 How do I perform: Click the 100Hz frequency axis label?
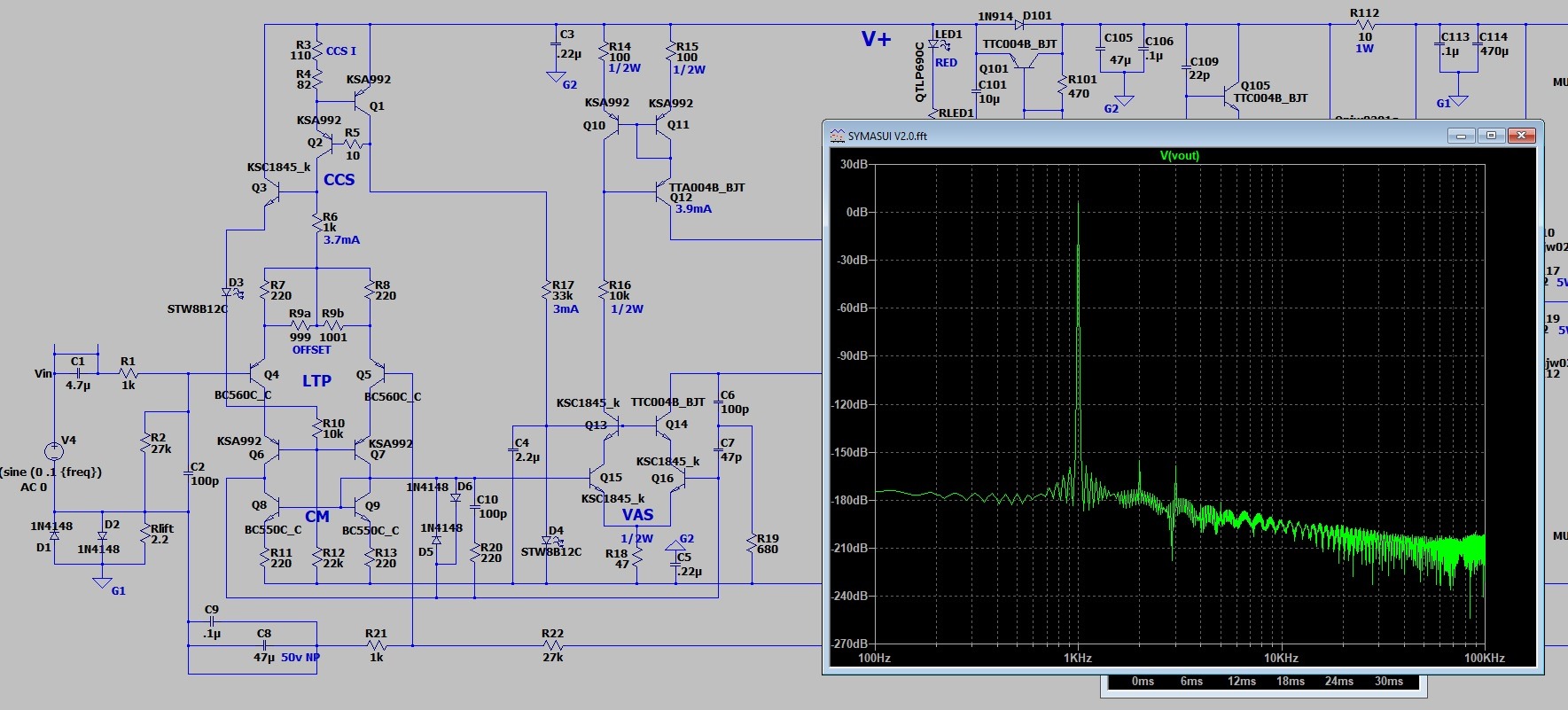pyautogui.click(x=874, y=658)
